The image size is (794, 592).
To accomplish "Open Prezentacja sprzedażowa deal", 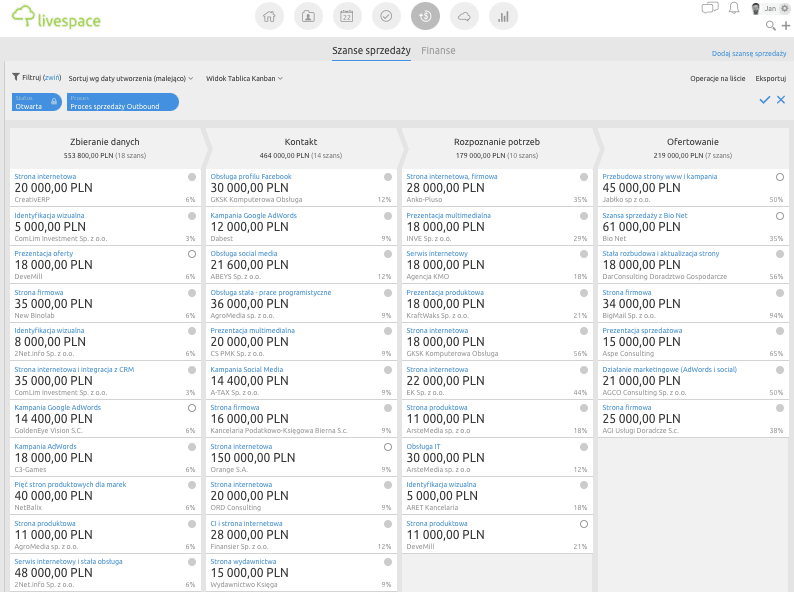I will coord(642,331).
